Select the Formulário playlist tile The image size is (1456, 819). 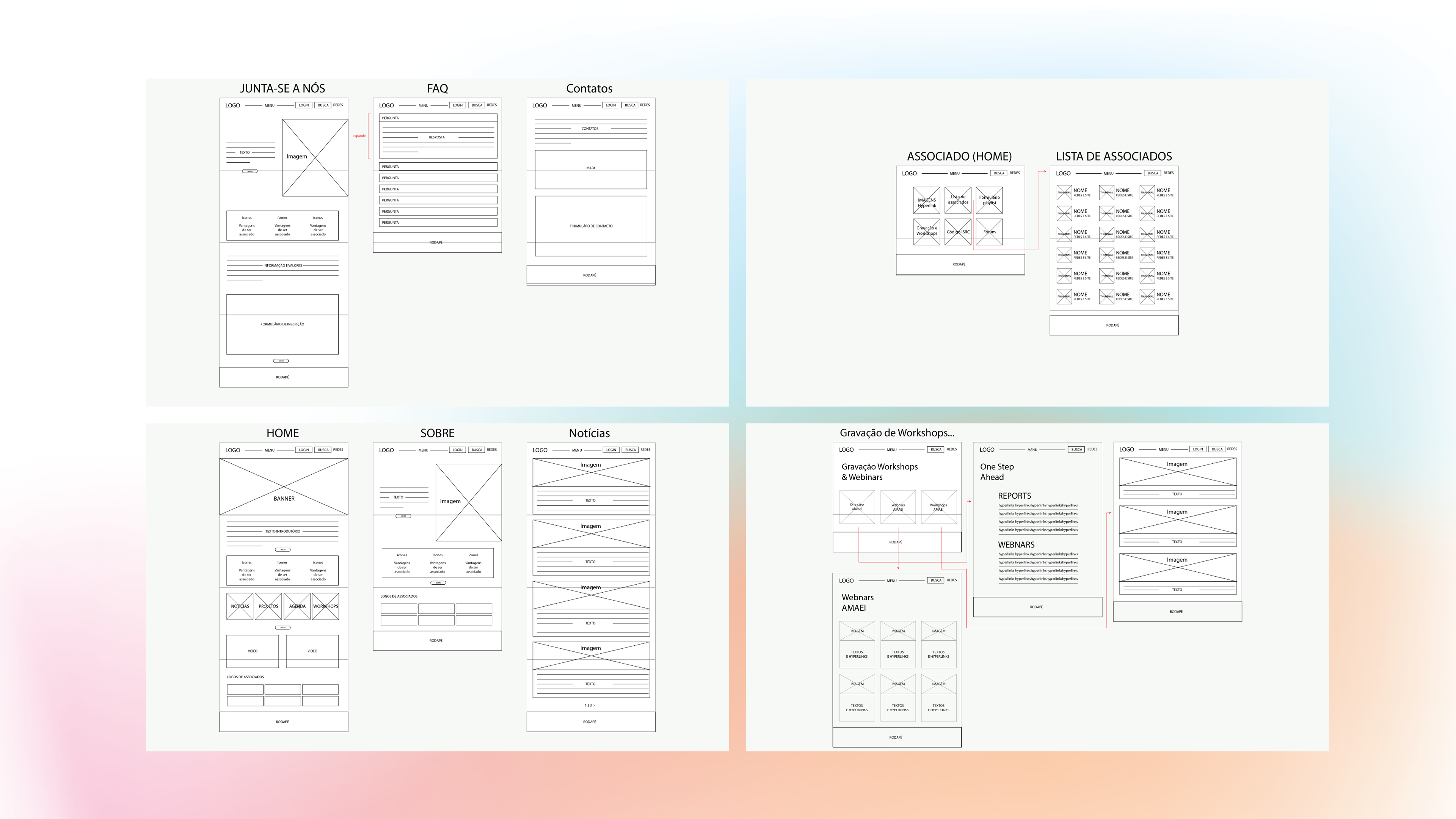pyautogui.click(x=989, y=200)
